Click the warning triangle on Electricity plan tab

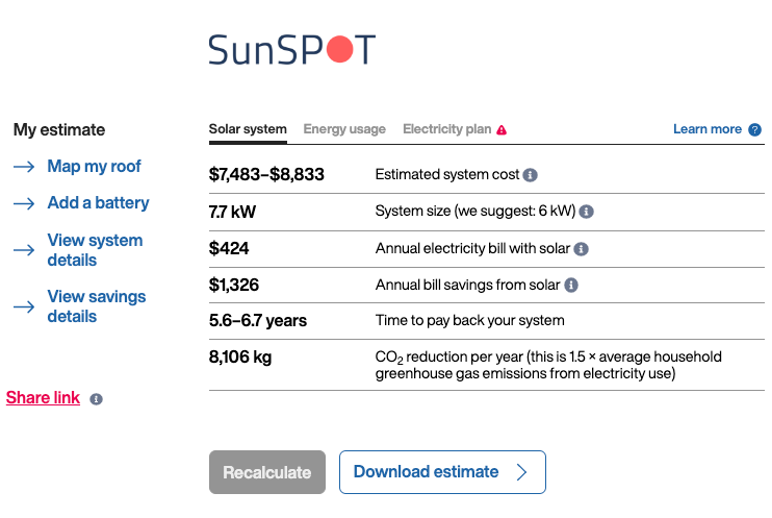click(501, 130)
